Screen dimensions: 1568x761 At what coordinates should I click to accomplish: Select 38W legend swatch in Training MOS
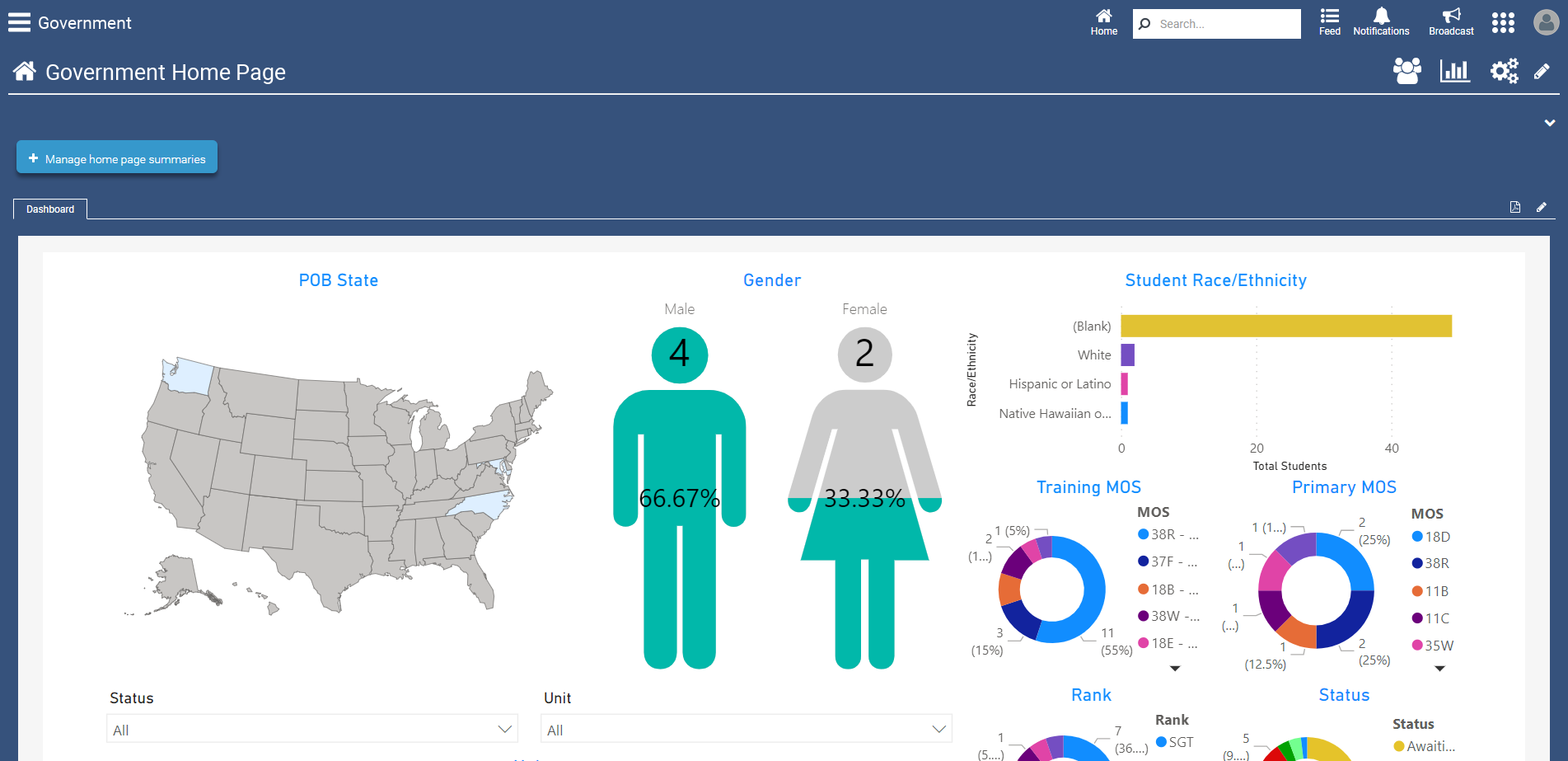(1143, 616)
